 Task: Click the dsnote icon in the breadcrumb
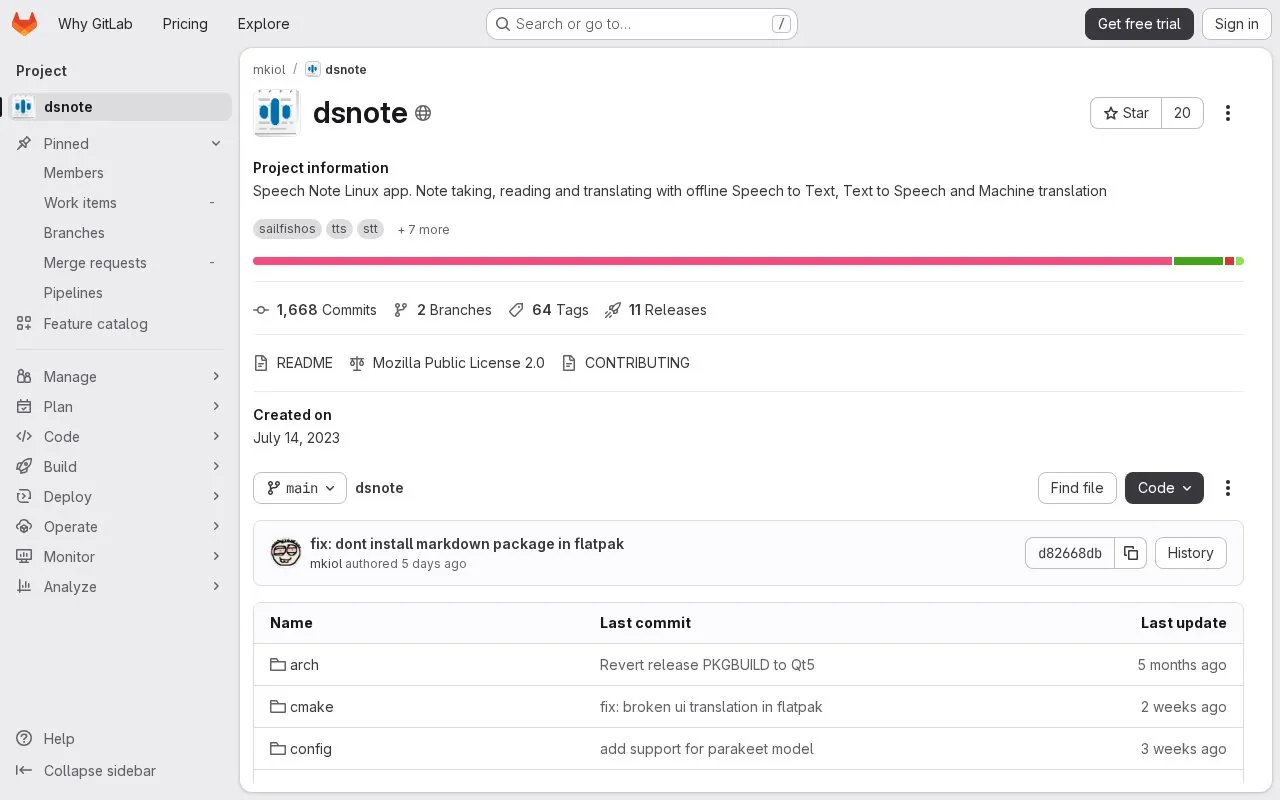pyautogui.click(x=313, y=69)
